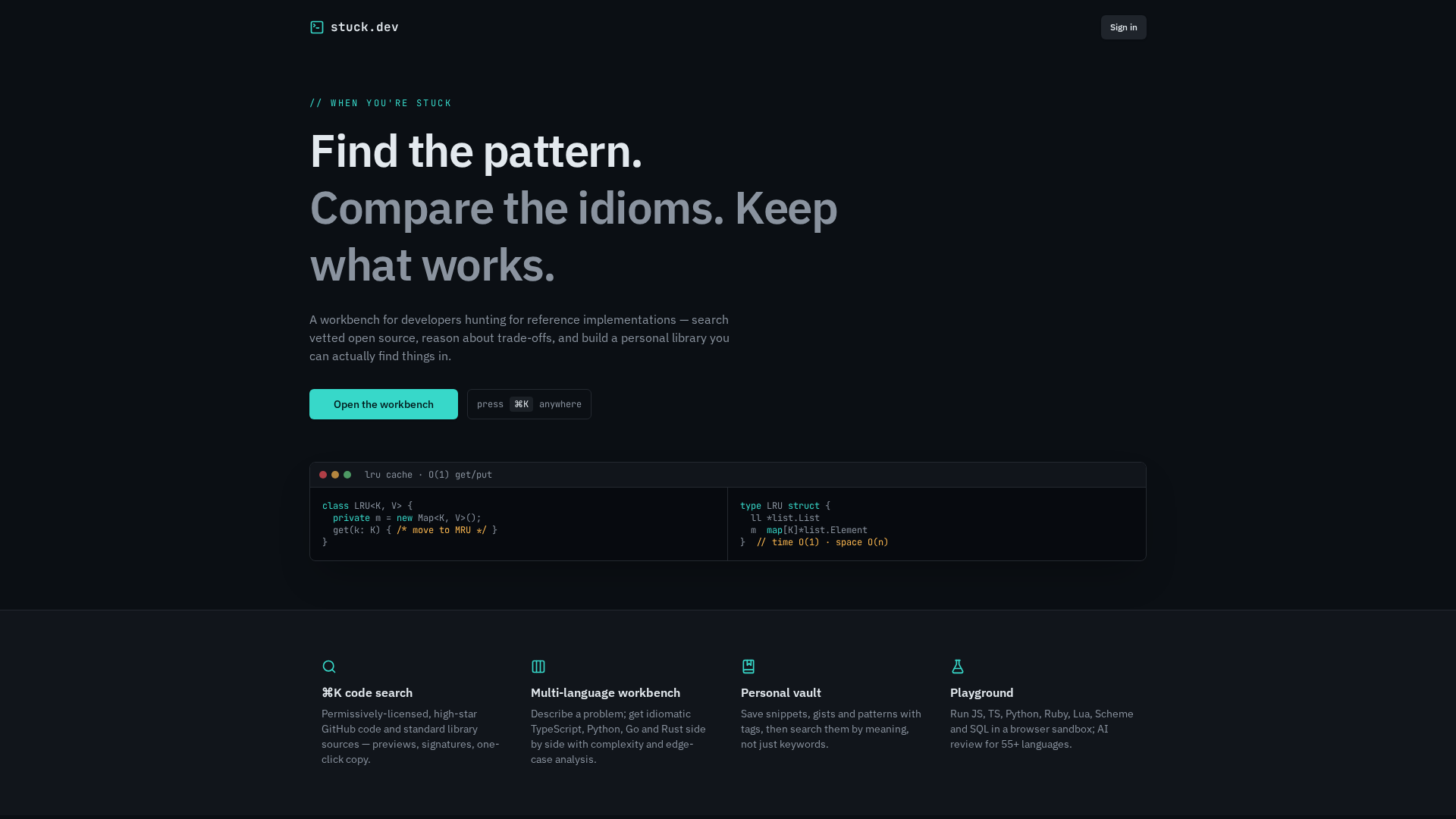
Task: Click the Playground description about browser sandbox
Action: (x=1042, y=729)
